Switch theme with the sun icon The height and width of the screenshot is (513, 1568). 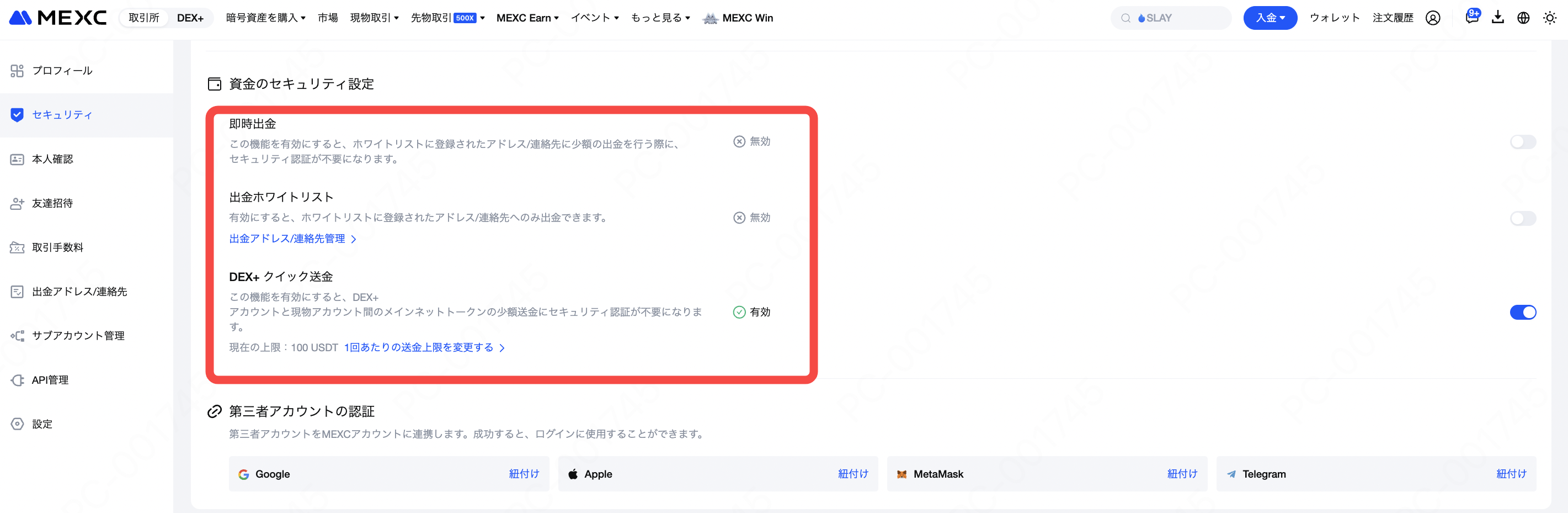coord(1549,18)
